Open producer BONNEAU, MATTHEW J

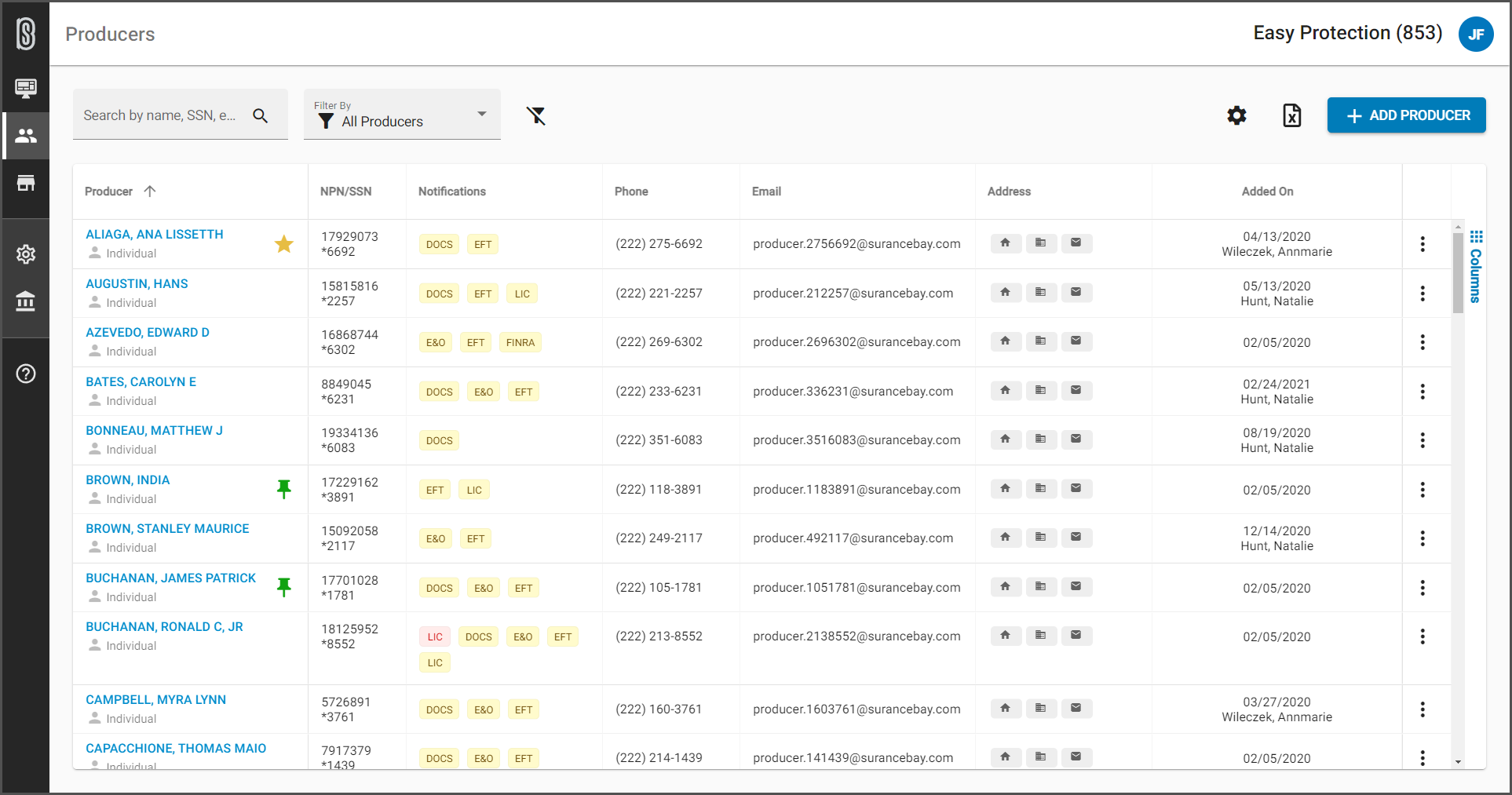coord(154,431)
